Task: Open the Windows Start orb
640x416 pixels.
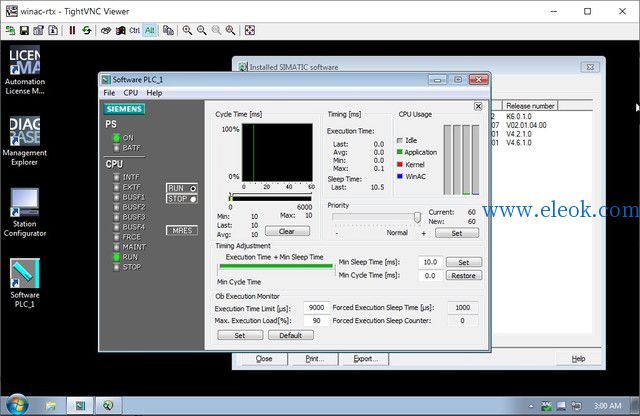Action: pos(17,405)
